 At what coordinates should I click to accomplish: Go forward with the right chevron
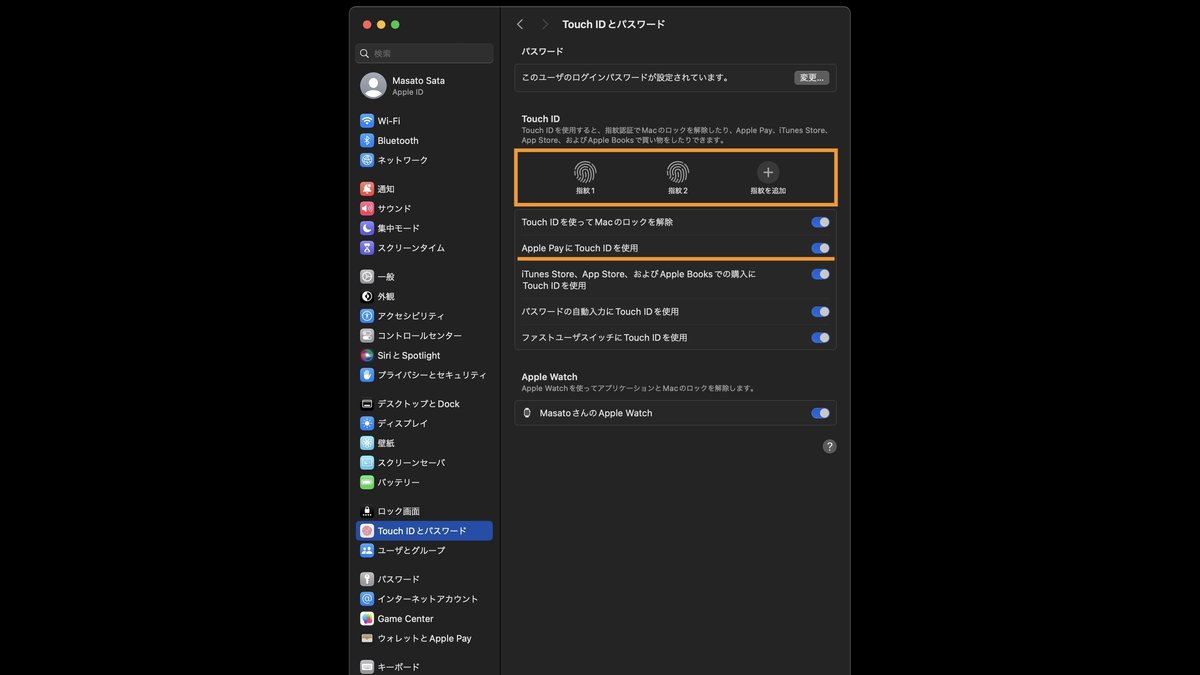[x=545, y=24]
